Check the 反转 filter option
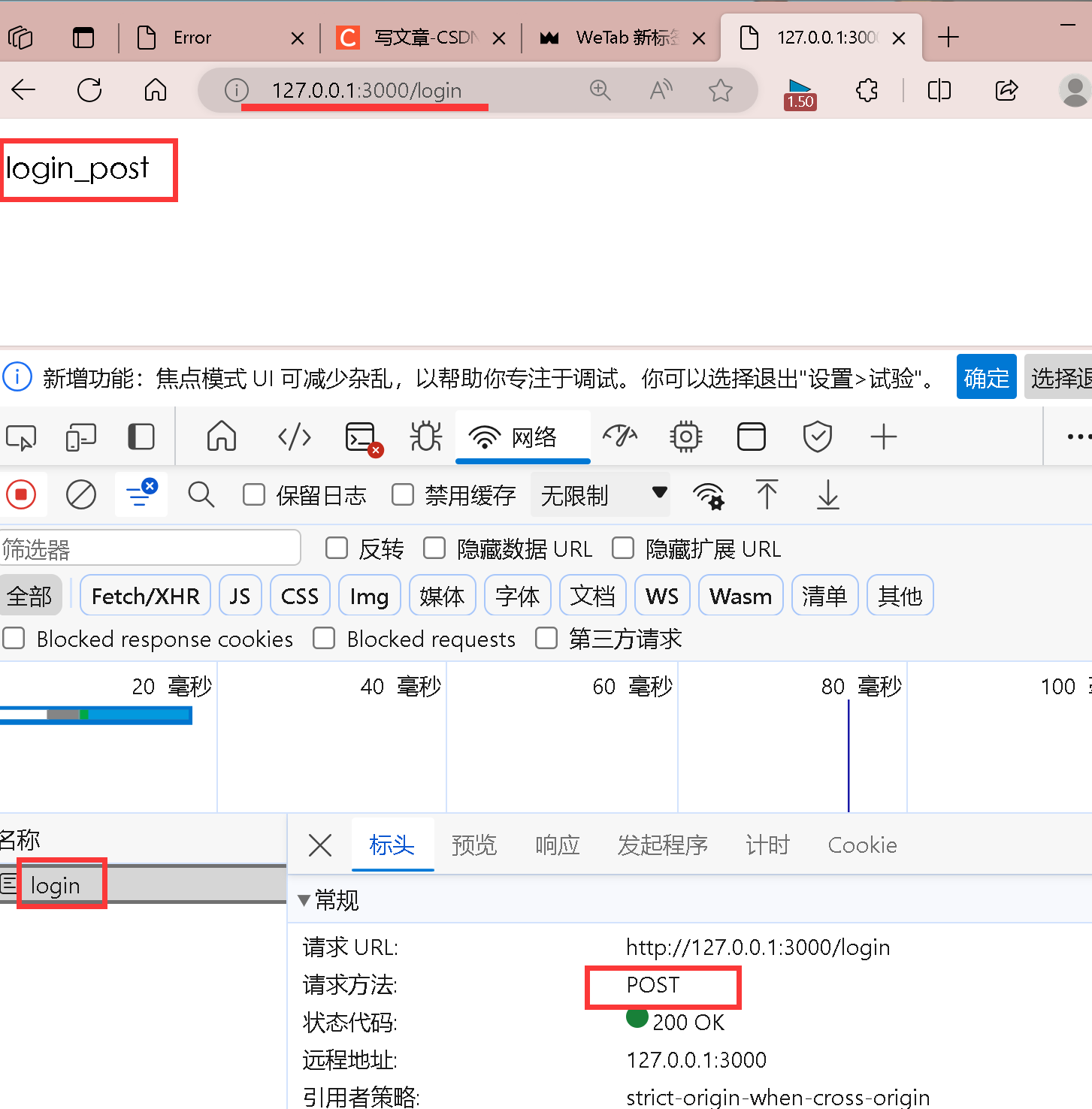This screenshot has height=1109, width=1092. point(337,548)
